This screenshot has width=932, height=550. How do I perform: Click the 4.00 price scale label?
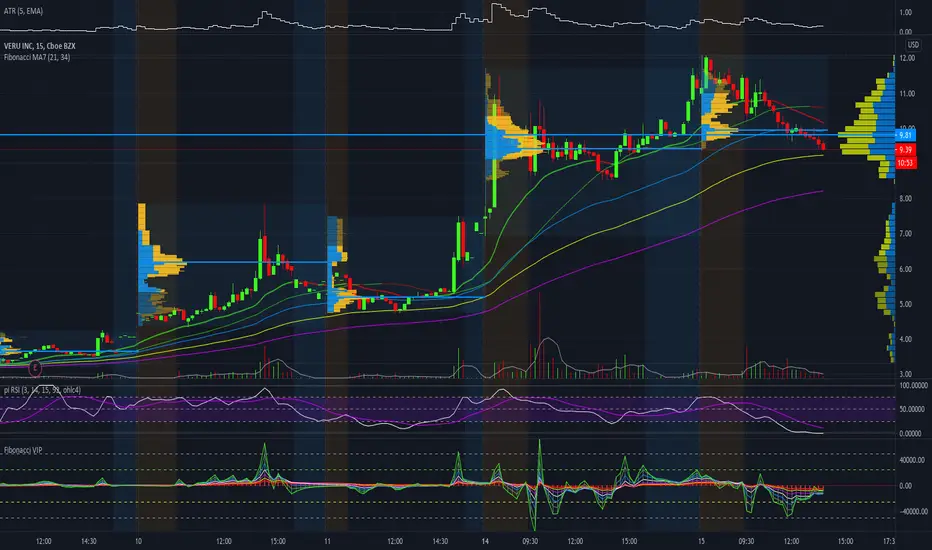tap(905, 339)
